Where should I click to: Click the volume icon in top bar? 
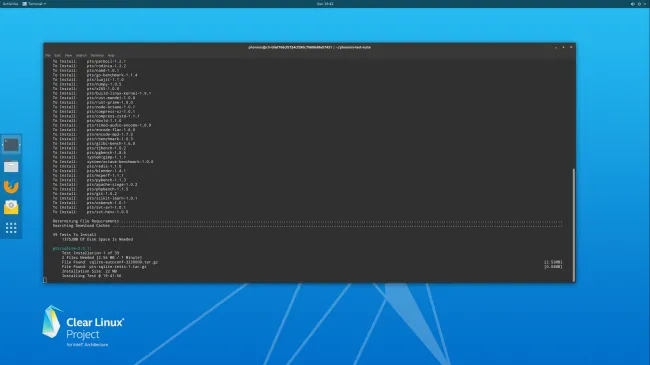pos(633,4)
